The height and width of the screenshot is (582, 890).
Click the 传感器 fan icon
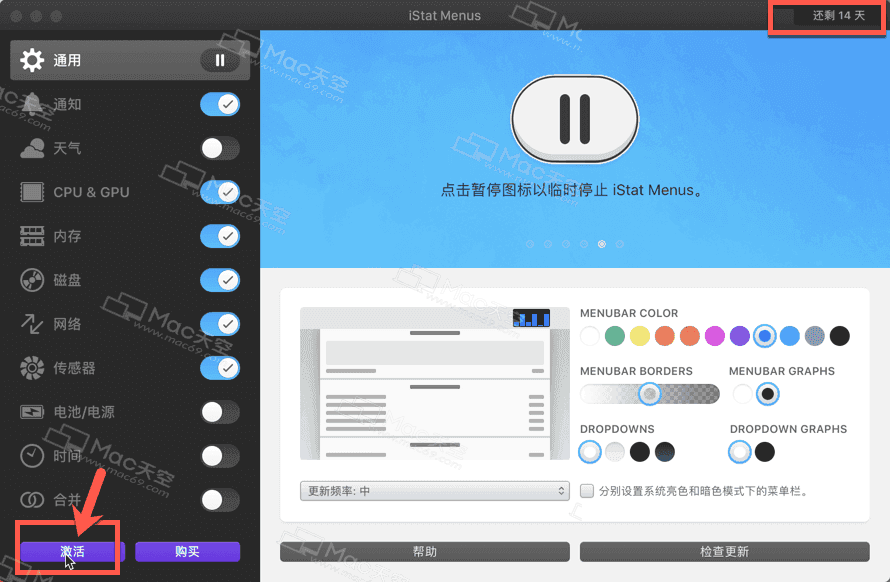(32, 368)
